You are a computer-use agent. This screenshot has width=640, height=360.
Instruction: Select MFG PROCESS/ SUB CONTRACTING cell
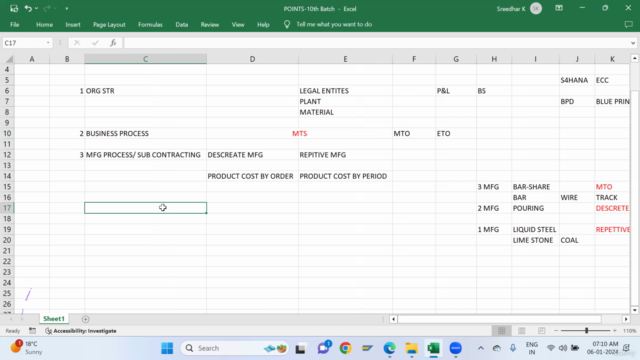tap(145, 155)
